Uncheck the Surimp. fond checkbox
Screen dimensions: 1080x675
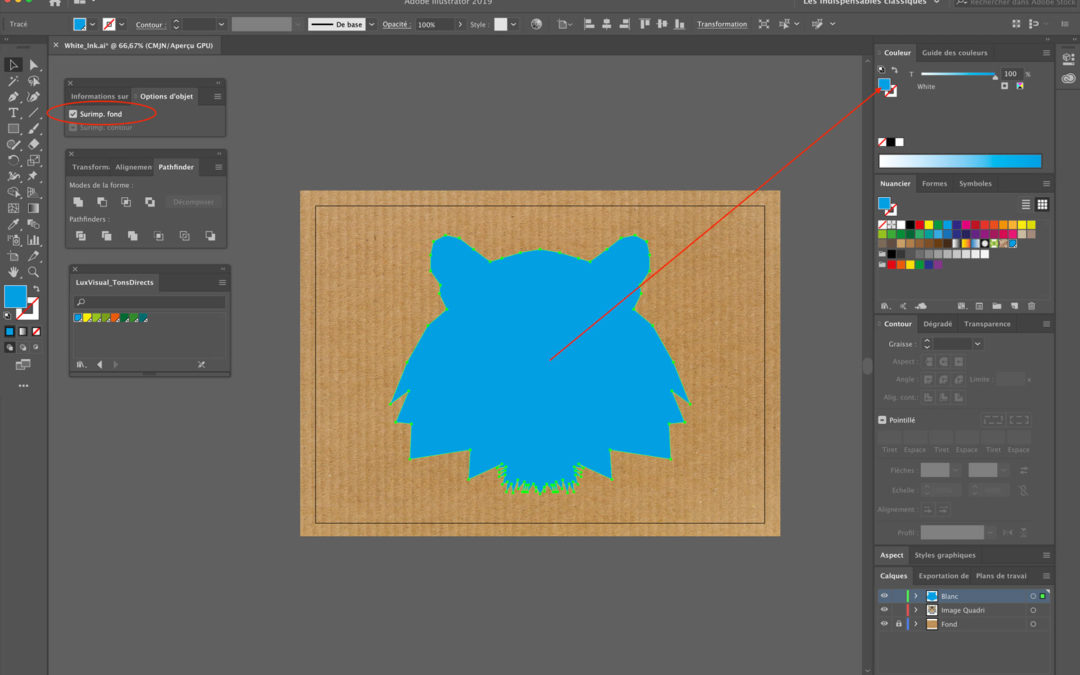[x=73, y=114]
